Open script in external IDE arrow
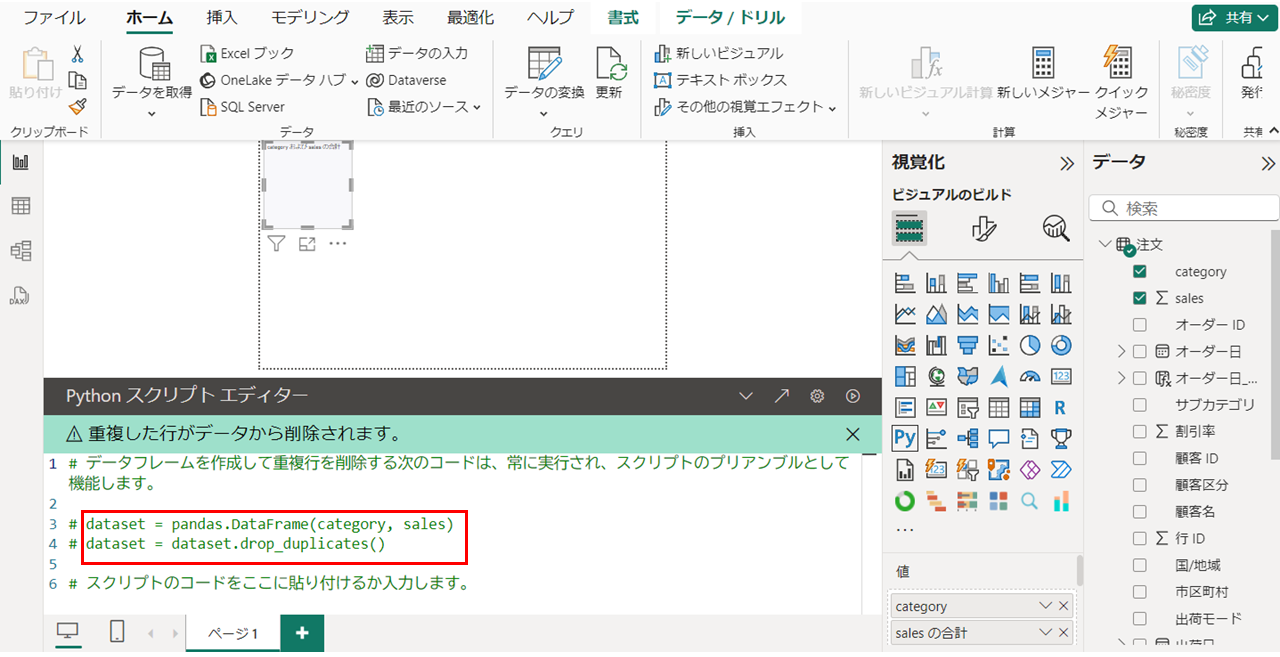 782,396
